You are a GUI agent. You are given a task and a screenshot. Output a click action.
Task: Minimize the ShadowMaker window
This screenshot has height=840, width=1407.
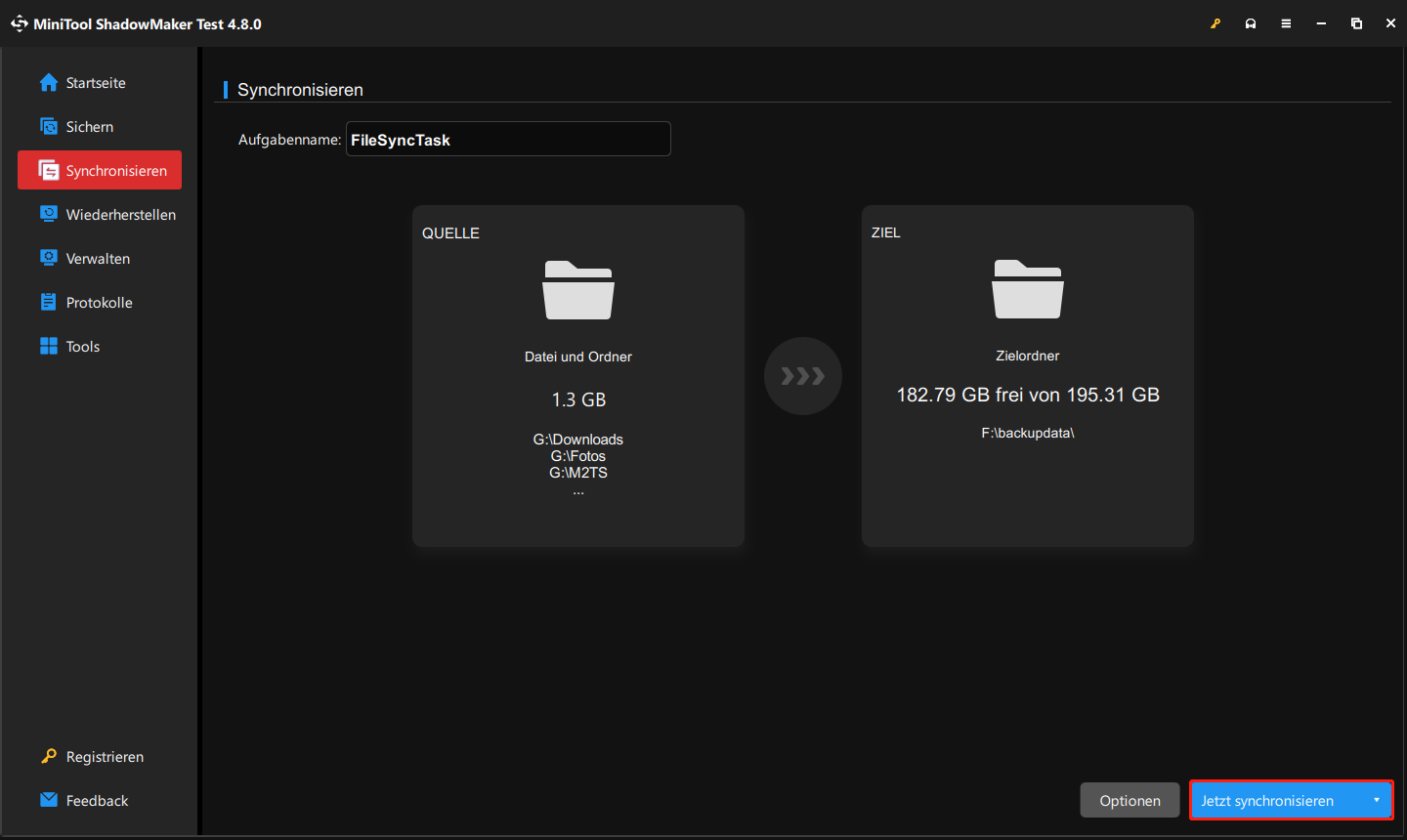1321,23
